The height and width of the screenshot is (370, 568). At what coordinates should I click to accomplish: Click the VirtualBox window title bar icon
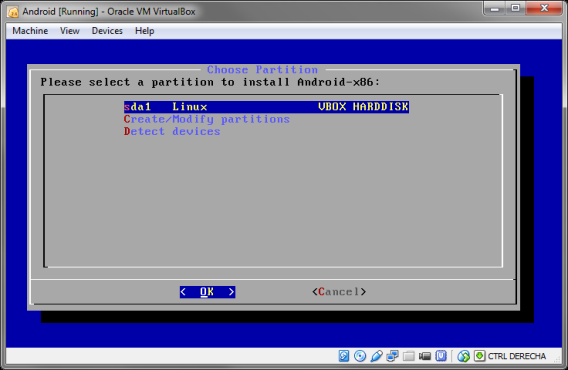click(x=13, y=12)
